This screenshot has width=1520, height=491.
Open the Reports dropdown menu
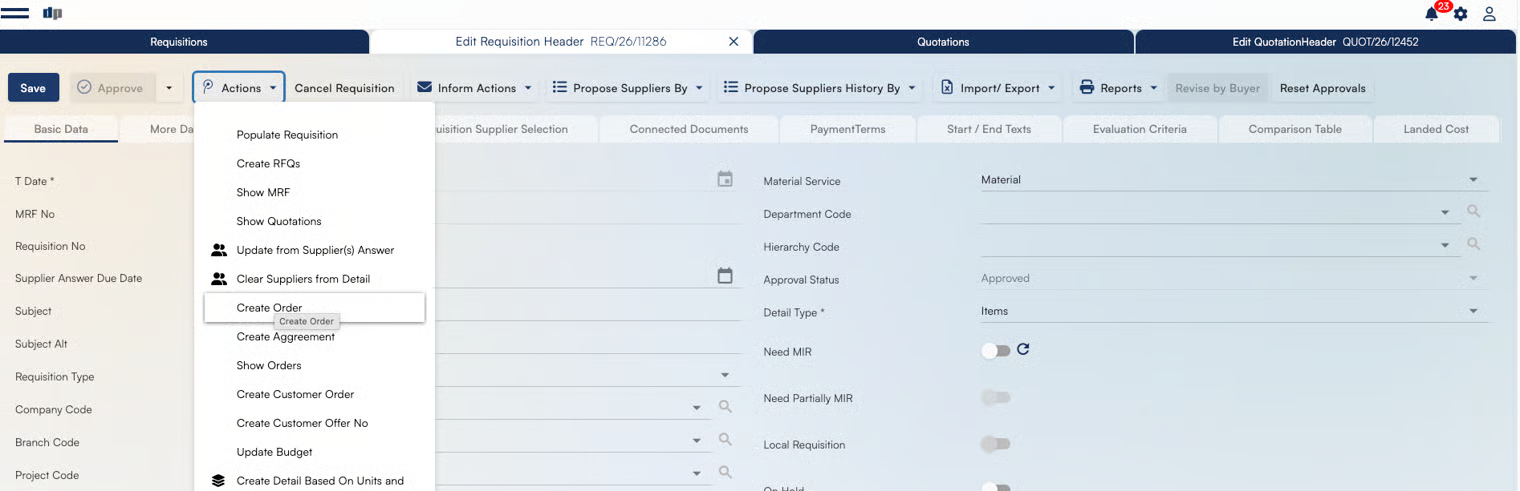pyautogui.click(x=1118, y=88)
